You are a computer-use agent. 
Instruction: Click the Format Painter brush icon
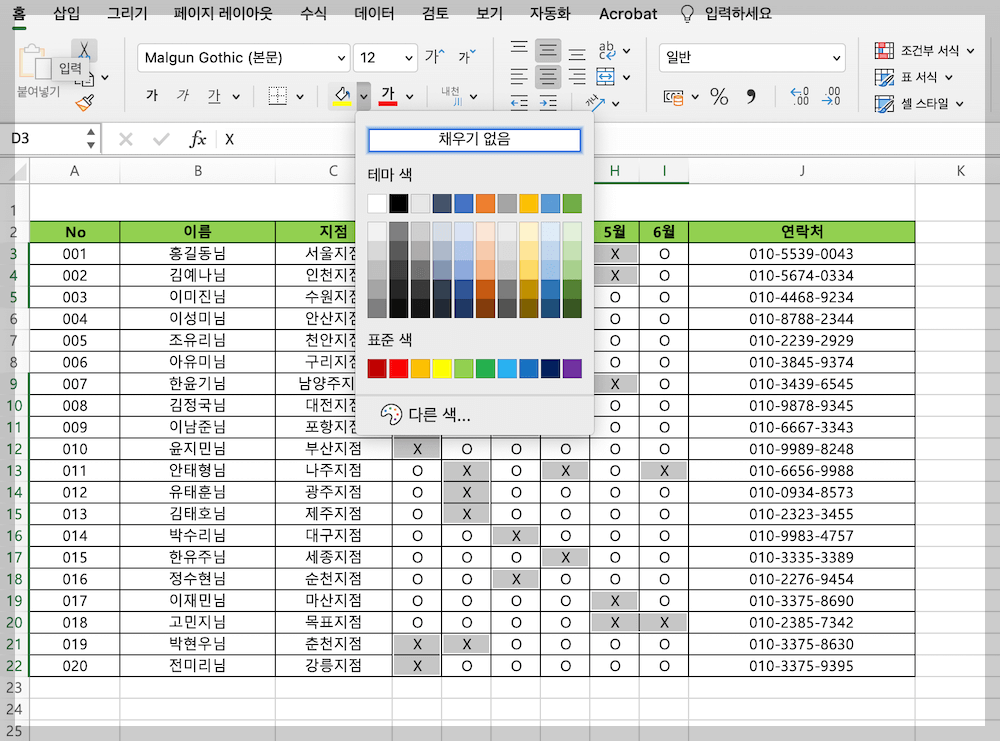coord(84,103)
